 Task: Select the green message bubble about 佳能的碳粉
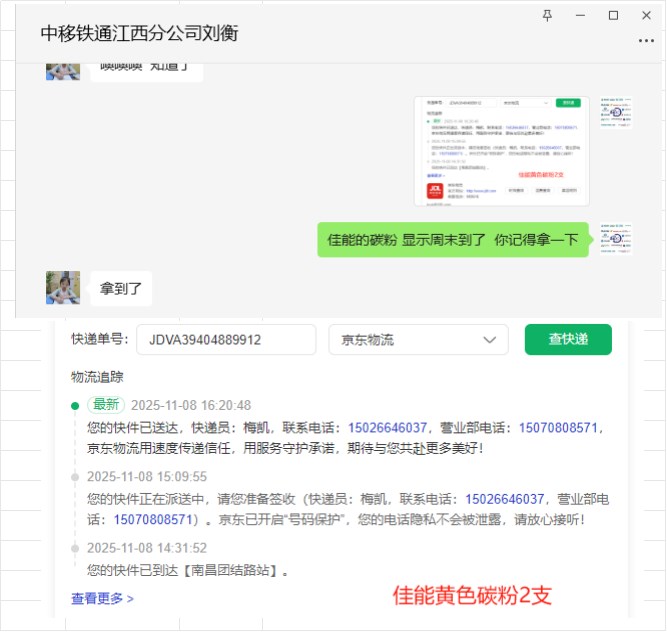click(453, 240)
